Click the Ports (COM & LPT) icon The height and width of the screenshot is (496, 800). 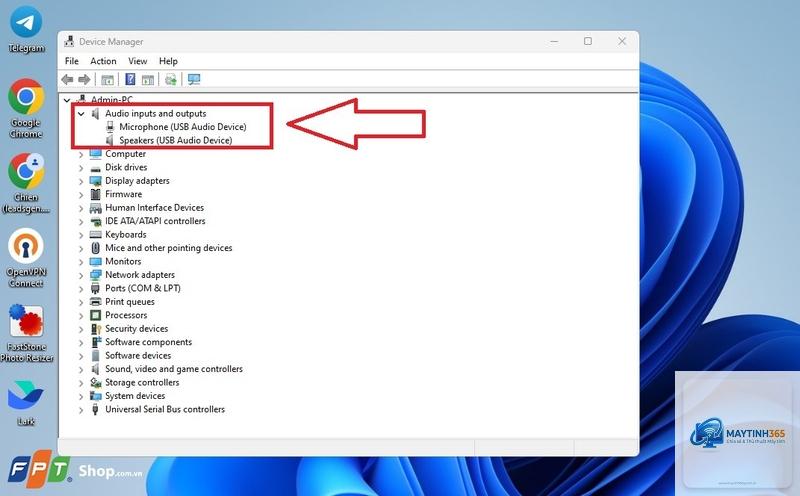(x=95, y=288)
